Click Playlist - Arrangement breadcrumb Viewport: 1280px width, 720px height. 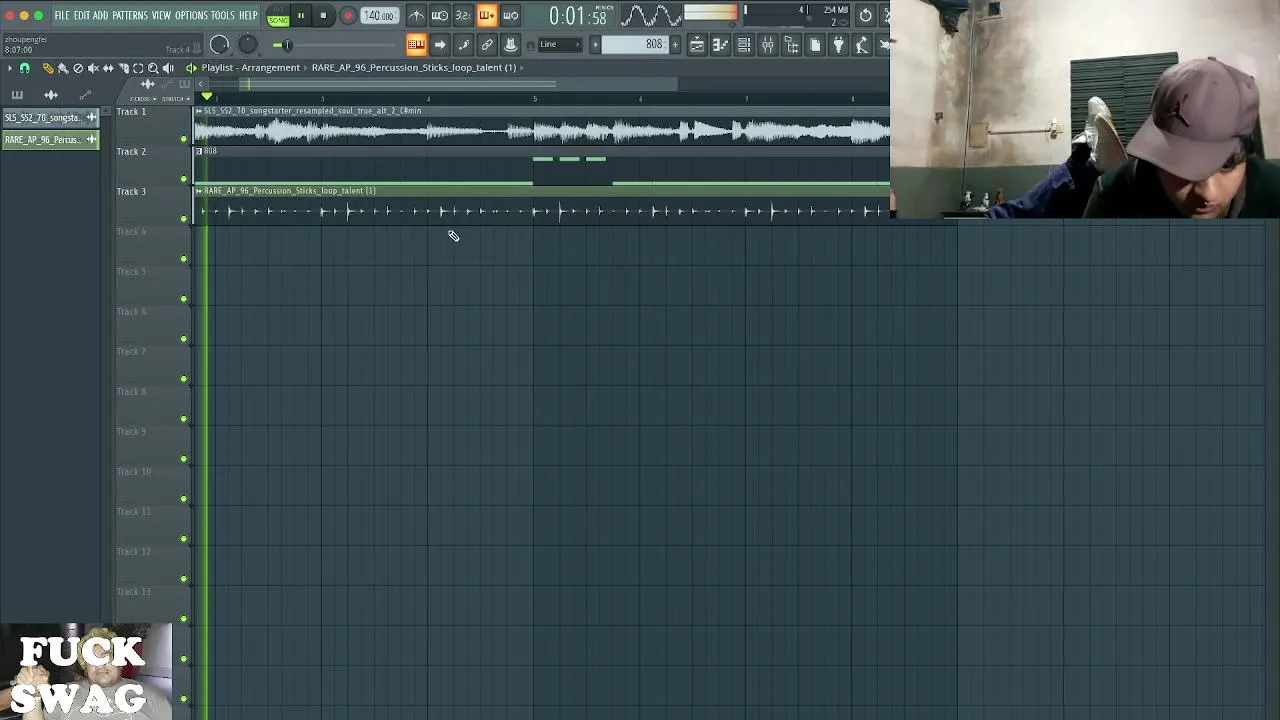tap(251, 68)
